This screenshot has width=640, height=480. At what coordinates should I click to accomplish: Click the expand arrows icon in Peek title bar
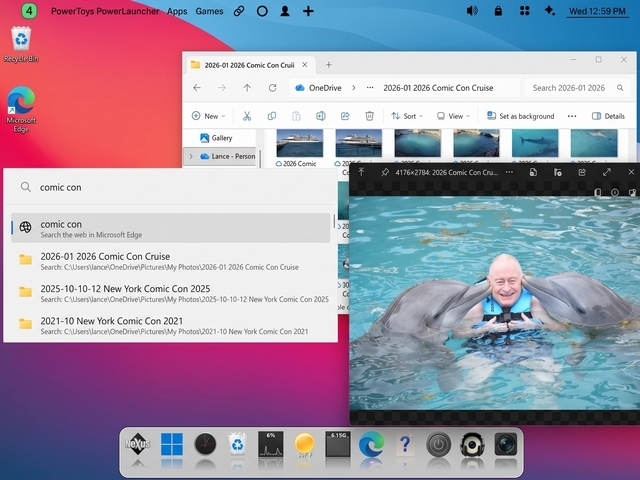click(x=607, y=172)
